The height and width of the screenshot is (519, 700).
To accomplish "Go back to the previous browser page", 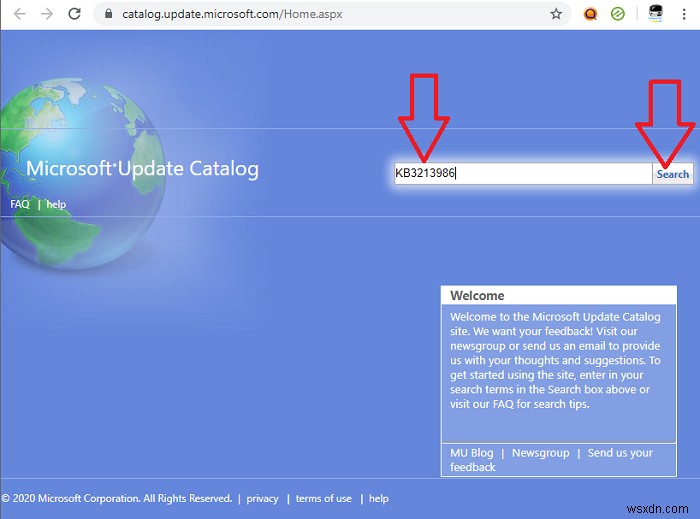I will point(20,14).
